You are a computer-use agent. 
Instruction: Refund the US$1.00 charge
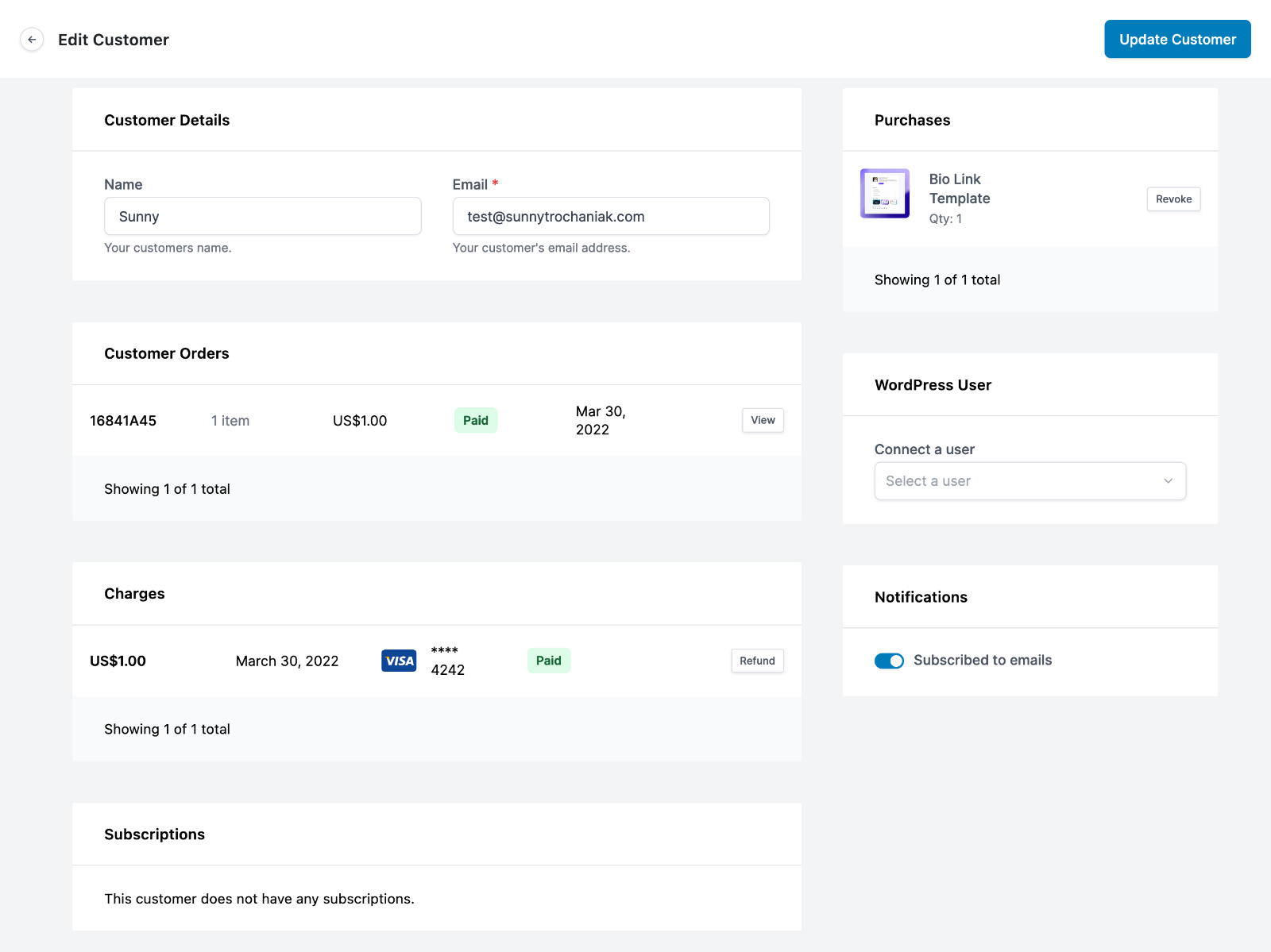click(757, 661)
